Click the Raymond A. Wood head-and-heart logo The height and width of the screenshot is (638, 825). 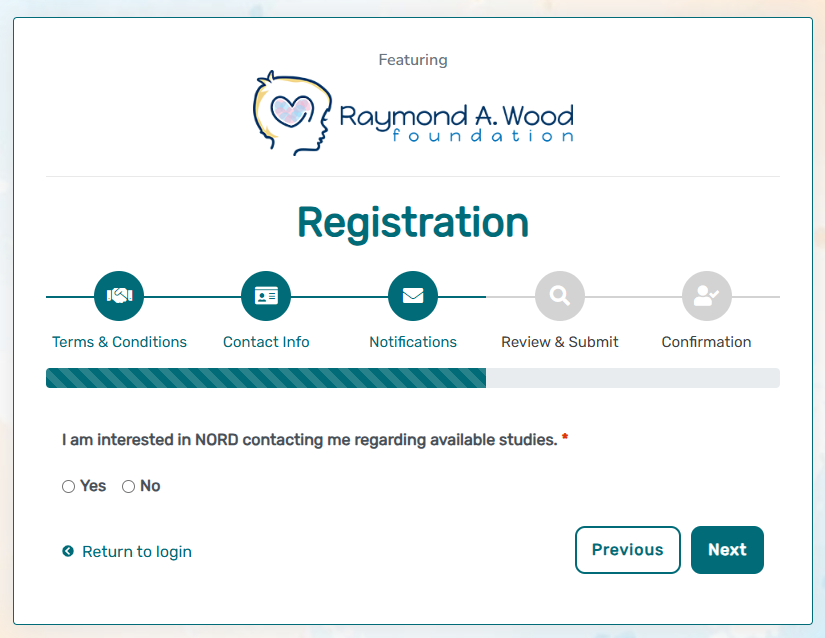[292, 112]
